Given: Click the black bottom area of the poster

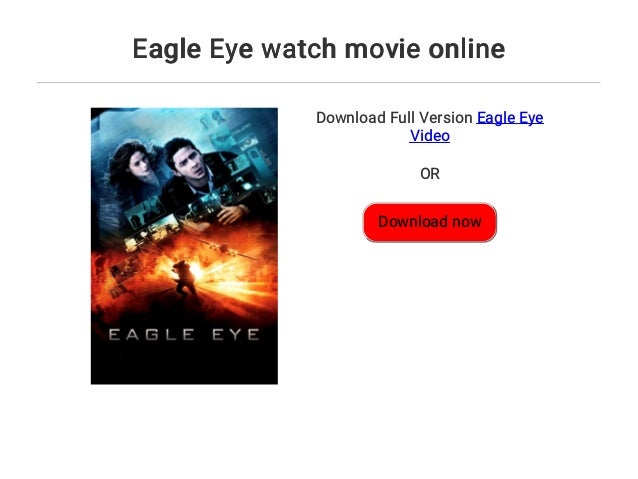Looking at the screenshot, I should pyautogui.click(x=184, y=364).
